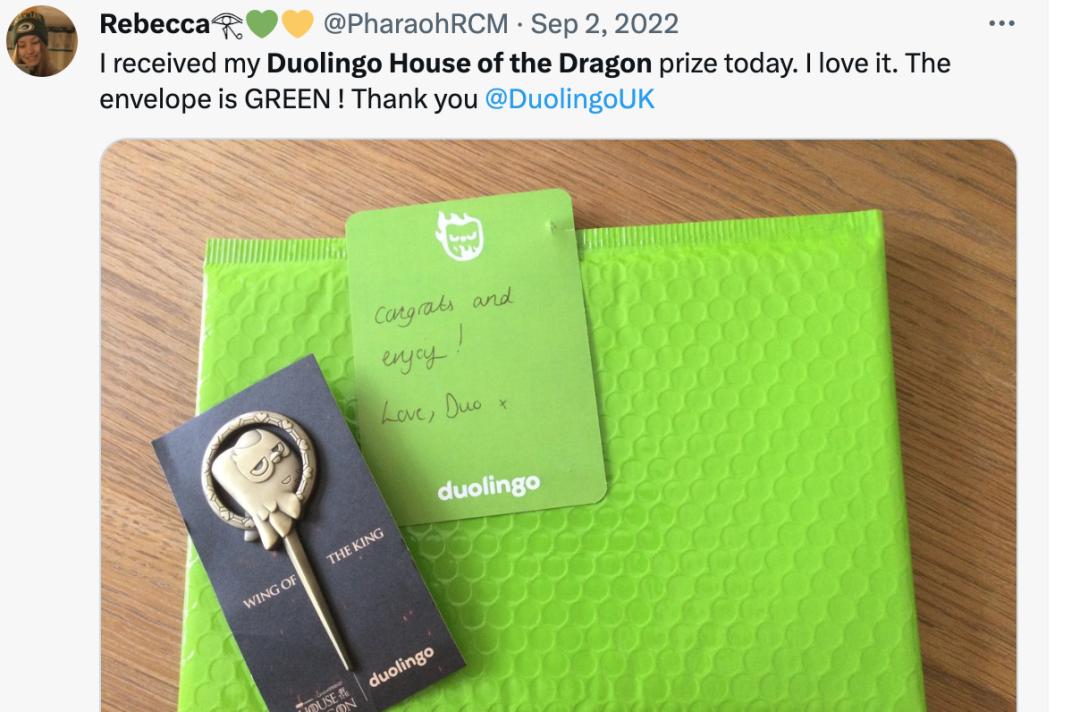Click the yellow heart emoji in the name
Screen dimensions: 1080x712
[298, 25]
